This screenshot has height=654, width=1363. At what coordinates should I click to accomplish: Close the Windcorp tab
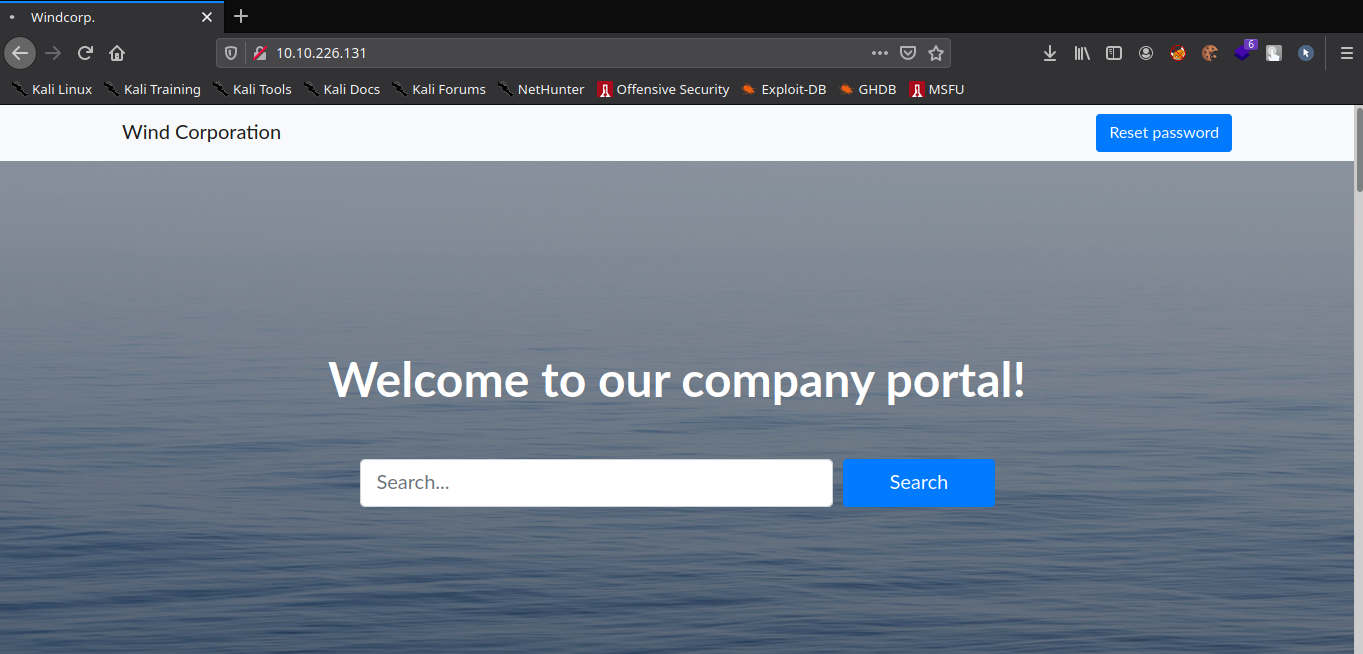click(207, 17)
